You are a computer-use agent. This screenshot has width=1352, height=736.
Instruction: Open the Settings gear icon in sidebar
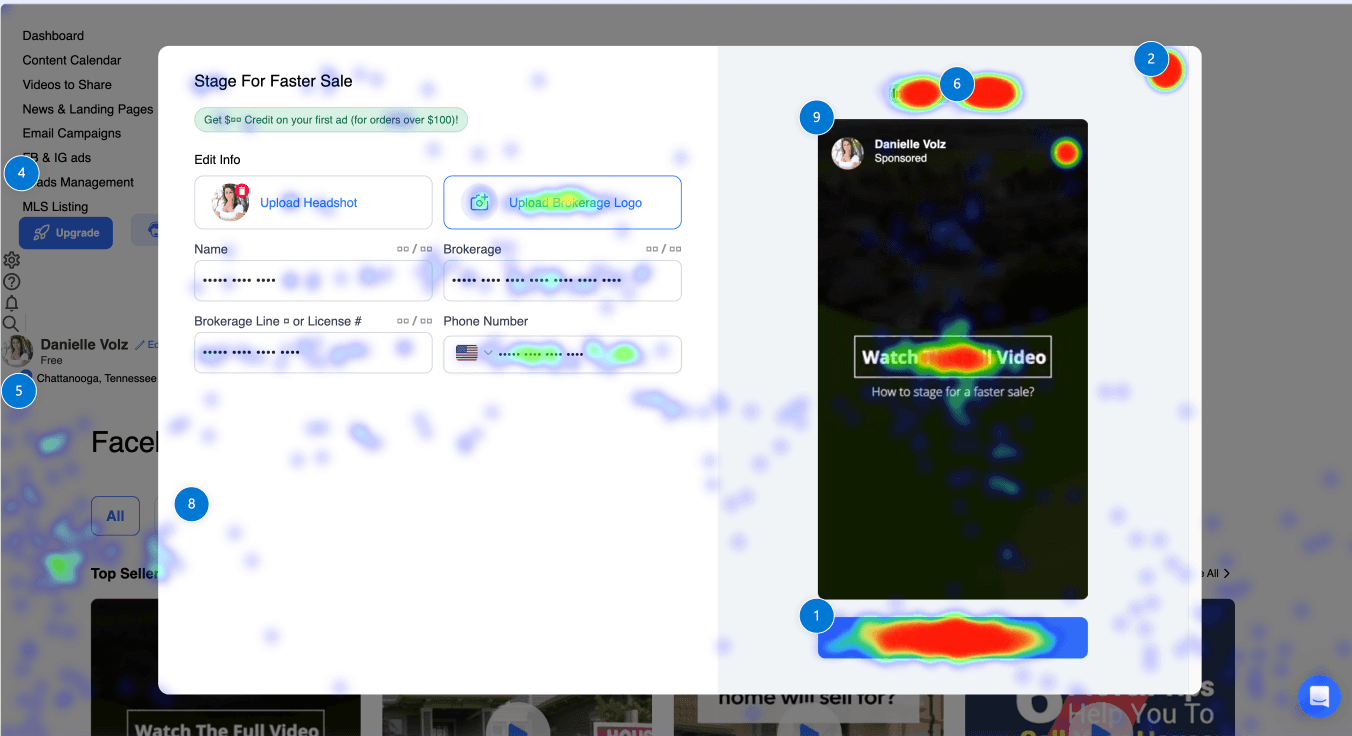click(x=12, y=260)
